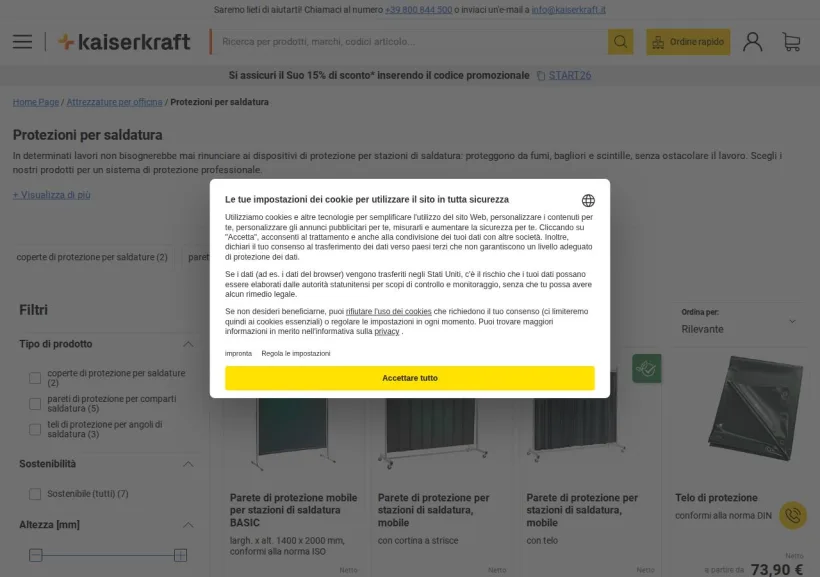Select coperte di protezione per saldature chip
This screenshot has width=820, height=577.
(x=92, y=257)
